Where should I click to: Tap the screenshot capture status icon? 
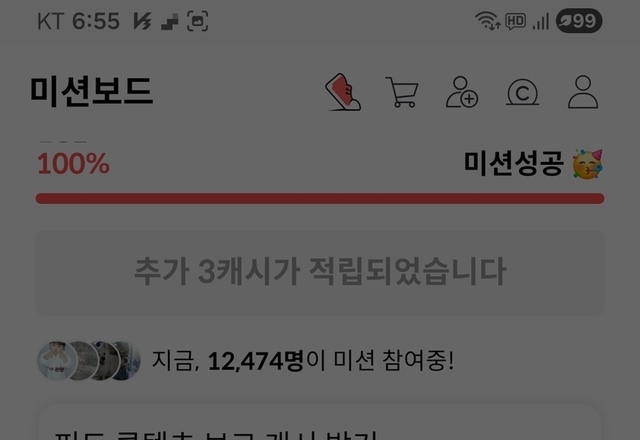click(x=198, y=21)
